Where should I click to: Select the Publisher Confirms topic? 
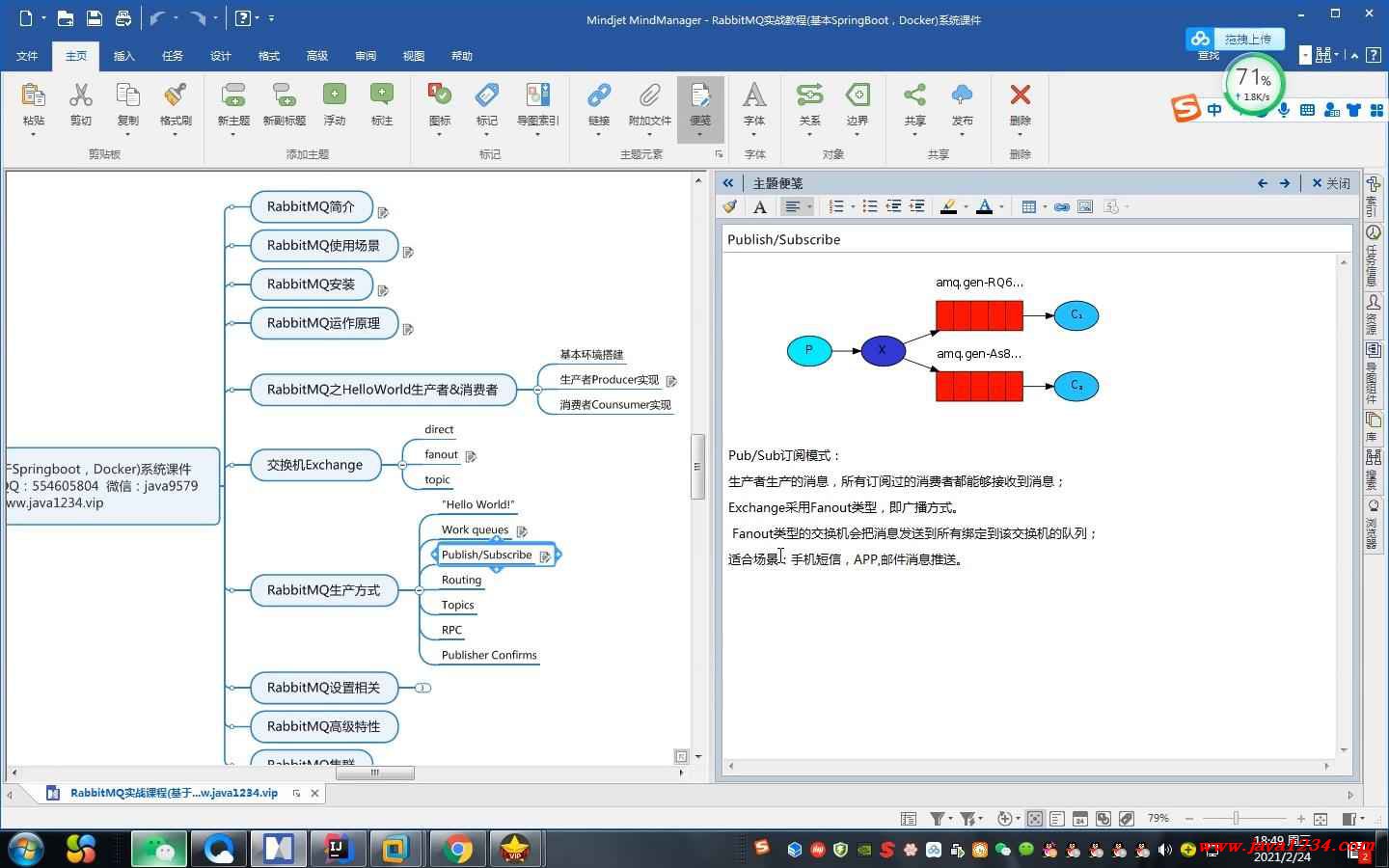tap(489, 655)
